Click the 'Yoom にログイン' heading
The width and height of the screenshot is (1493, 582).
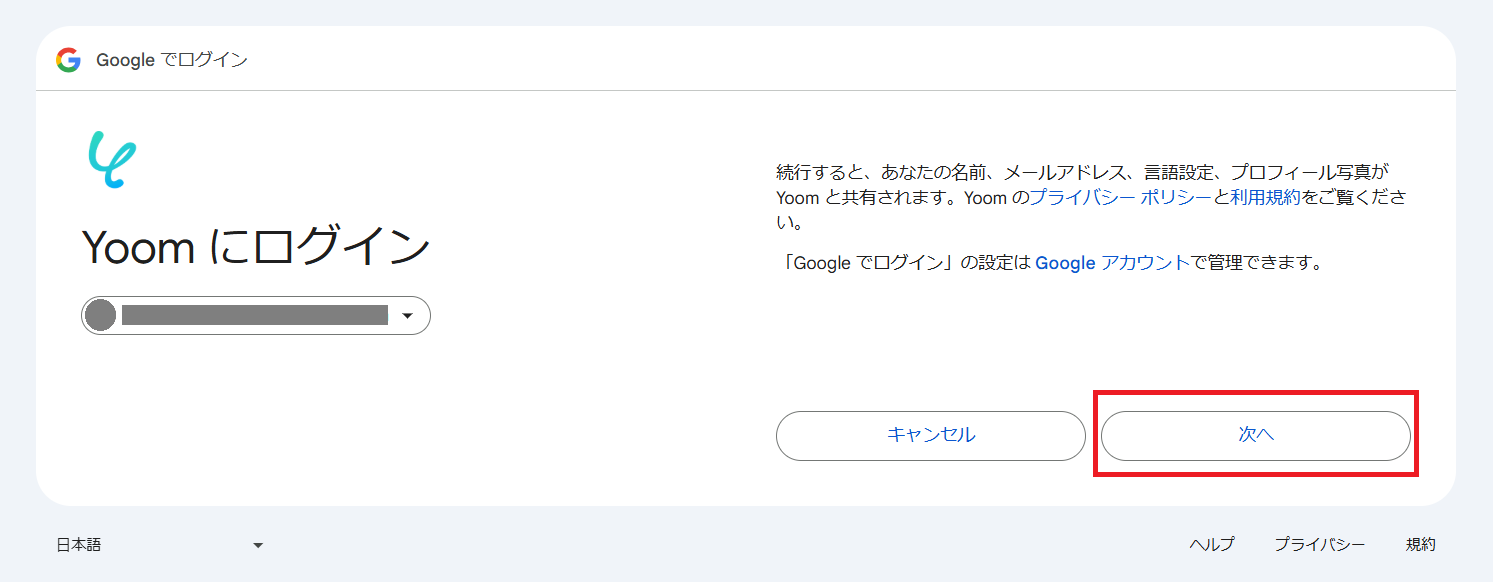(256, 247)
